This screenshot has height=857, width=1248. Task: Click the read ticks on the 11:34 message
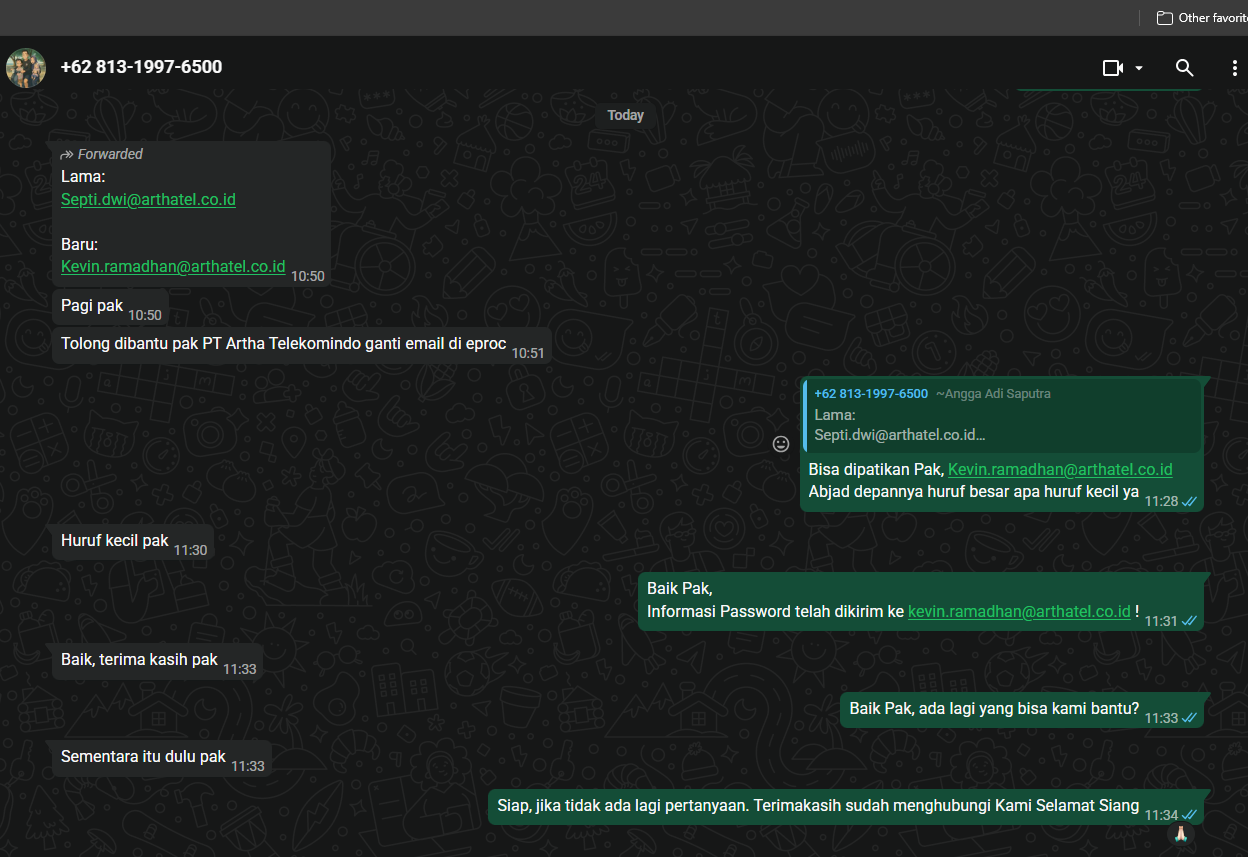pos(1190,815)
